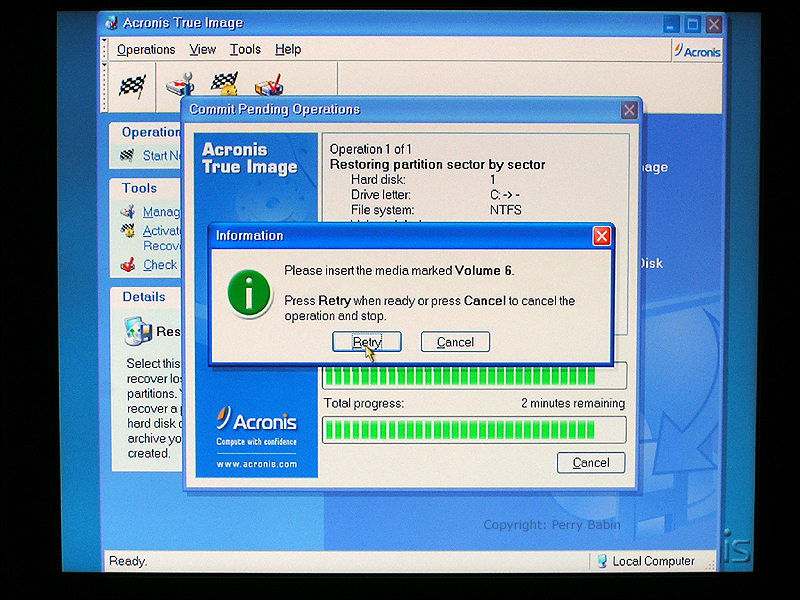Screen dimensions: 800x600
Task: Click the "Tools" sidebar panel heading
Action: pyautogui.click(x=139, y=188)
